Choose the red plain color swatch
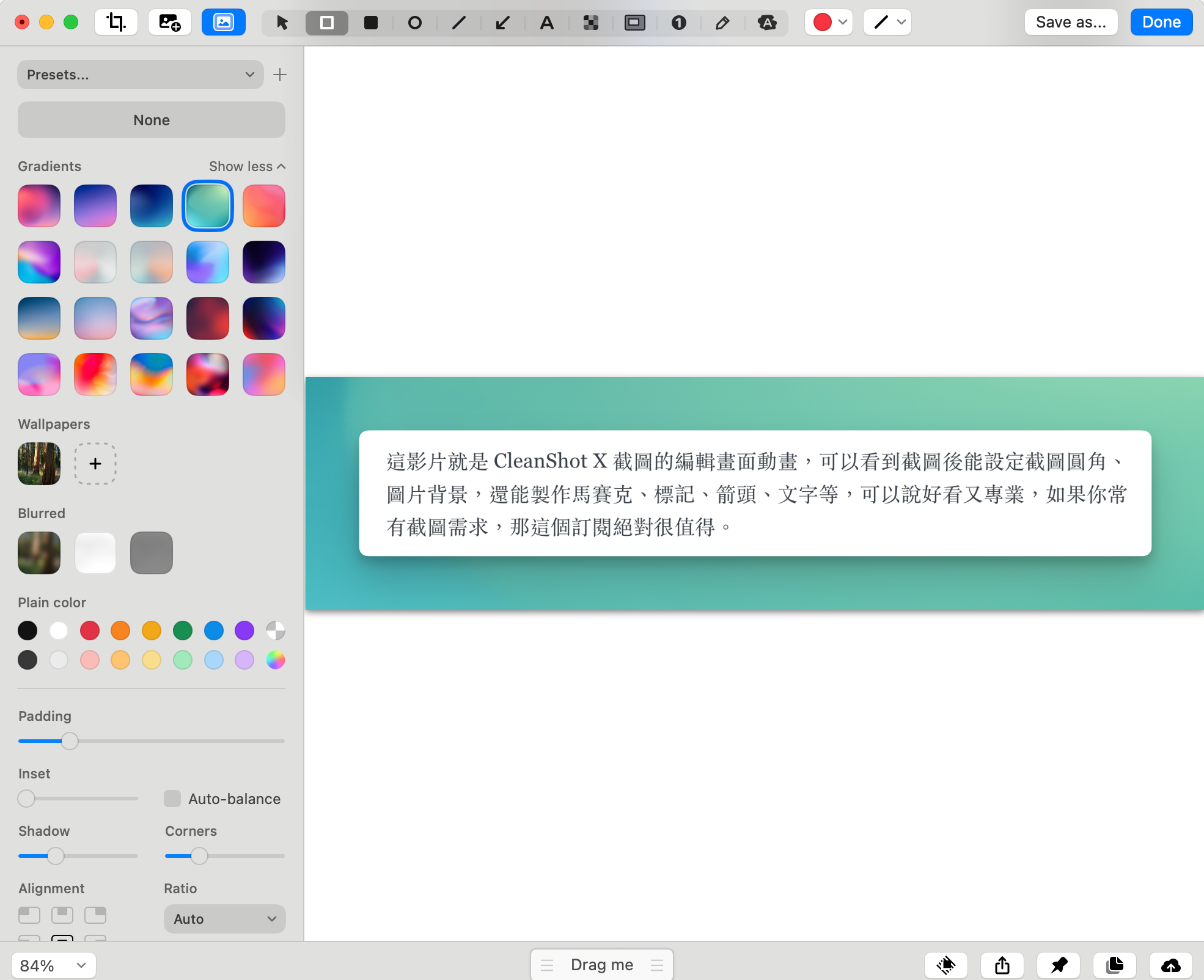The image size is (1204, 980). pos(90,631)
